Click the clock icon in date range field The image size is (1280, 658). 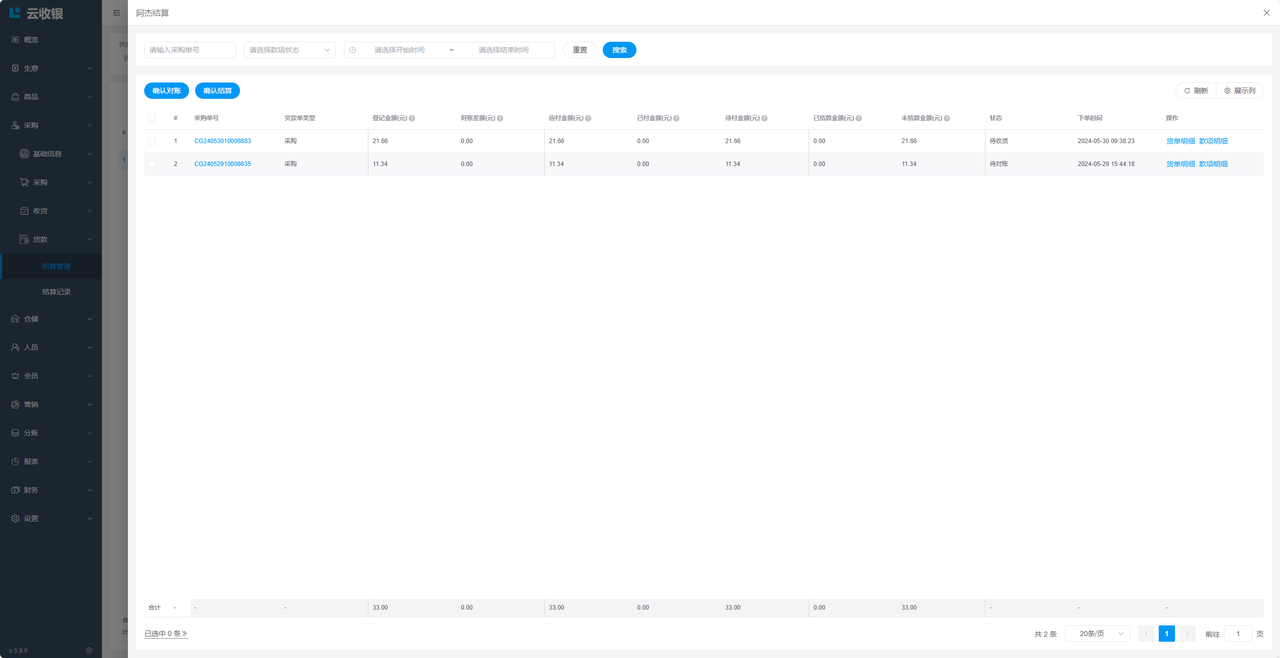[353, 50]
